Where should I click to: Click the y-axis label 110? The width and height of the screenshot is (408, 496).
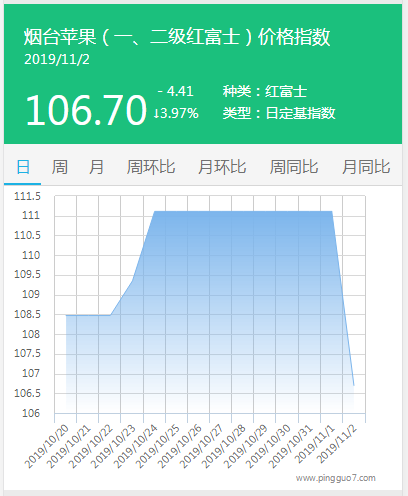tap(31, 255)
